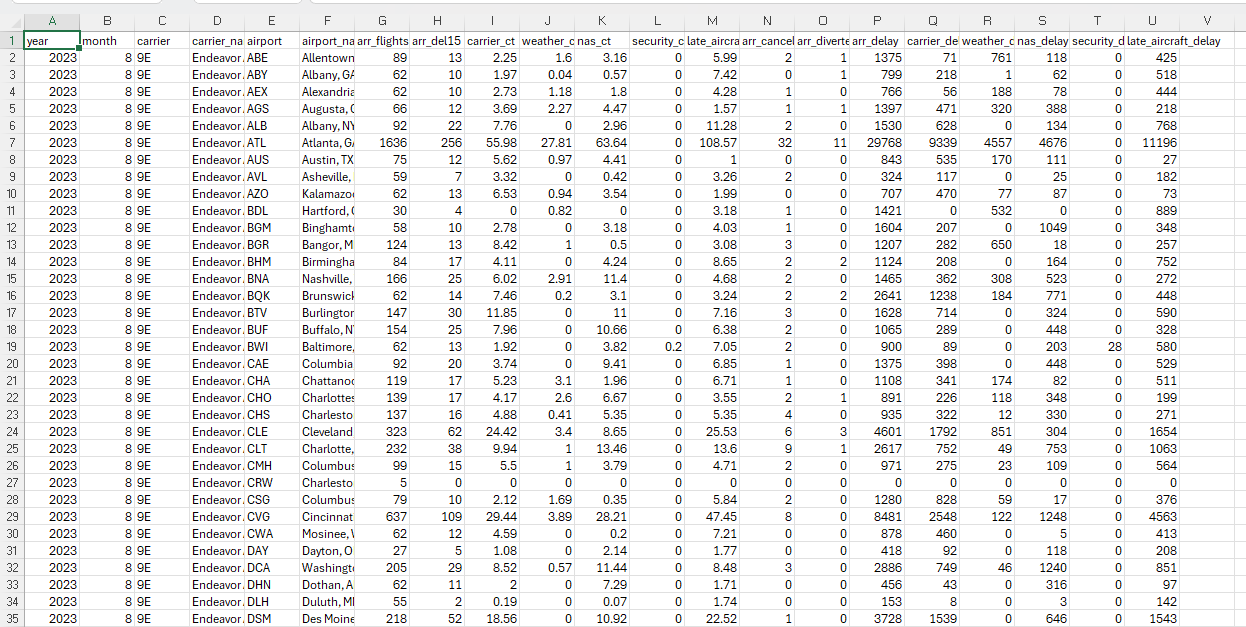
Task: Select an 'Endeavor' carrier name cell in row 2
Action: tap(216, 56)
